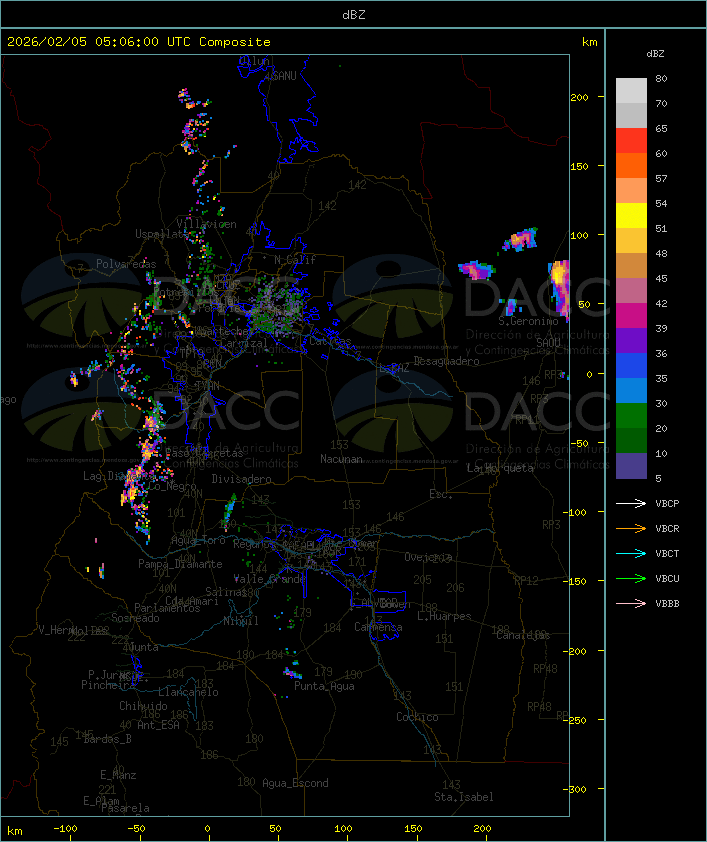Viewport: 707px width, 842px height.
Task: Click the Chihuido place label
Action: (x=143, y=706)
